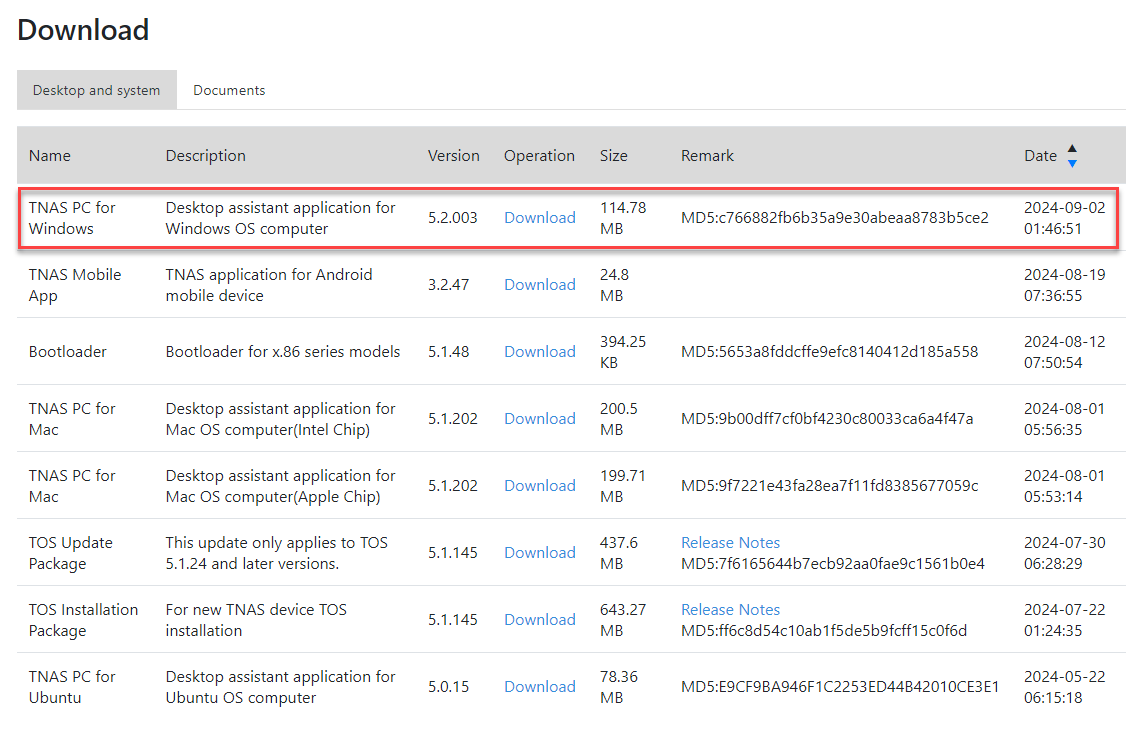Download the Bootloader 5.1.48
Image resolution: width=1126 pixels, height=737 pixels.
tap(540, 351)
